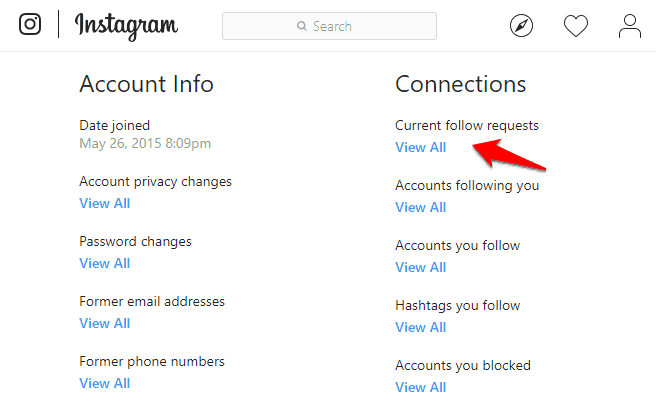Click the Connections heading
This screenshot has height=417, width=656.
click(461, 83)
